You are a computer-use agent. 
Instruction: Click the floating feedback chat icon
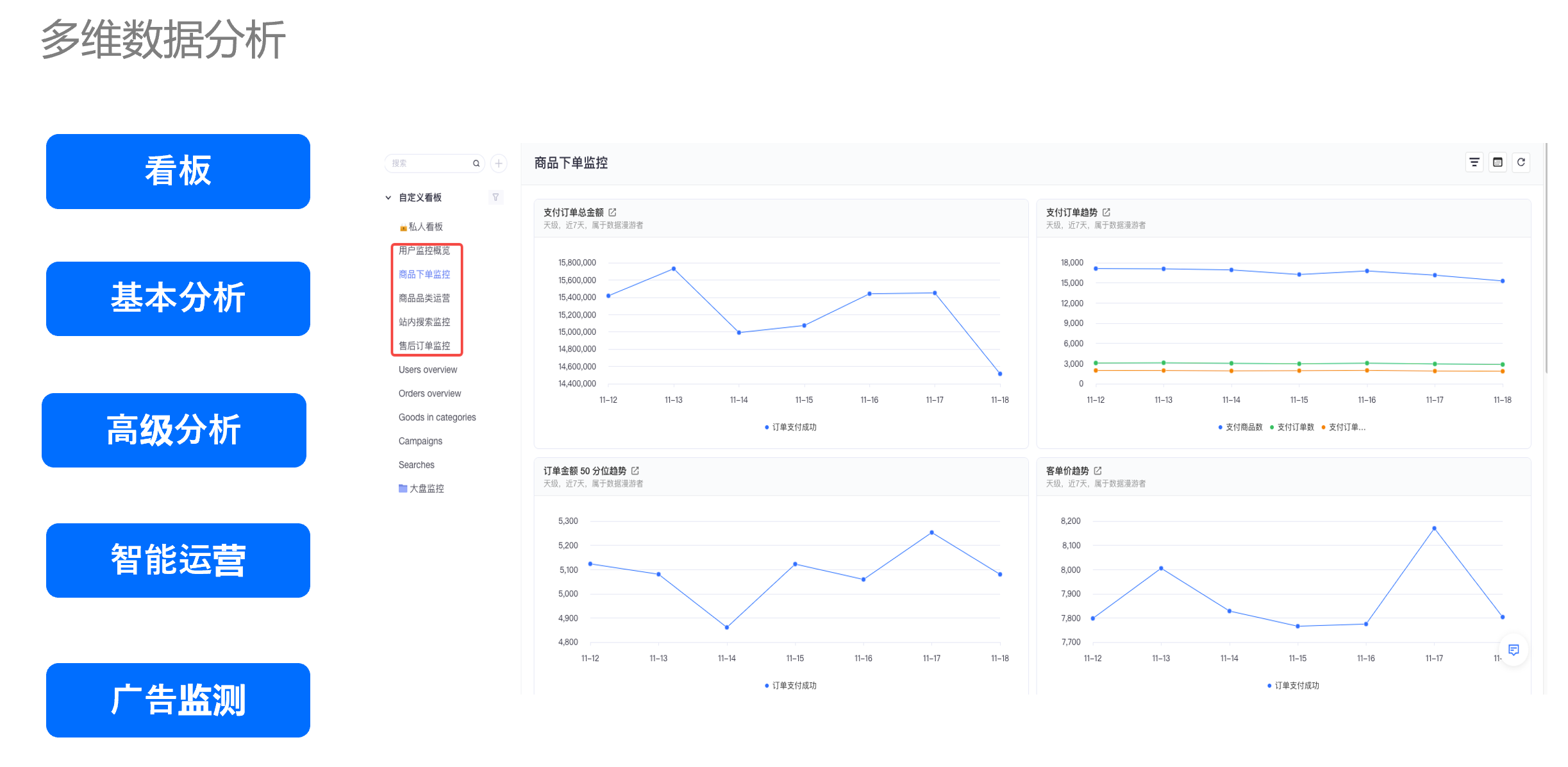coord(1514,650)
